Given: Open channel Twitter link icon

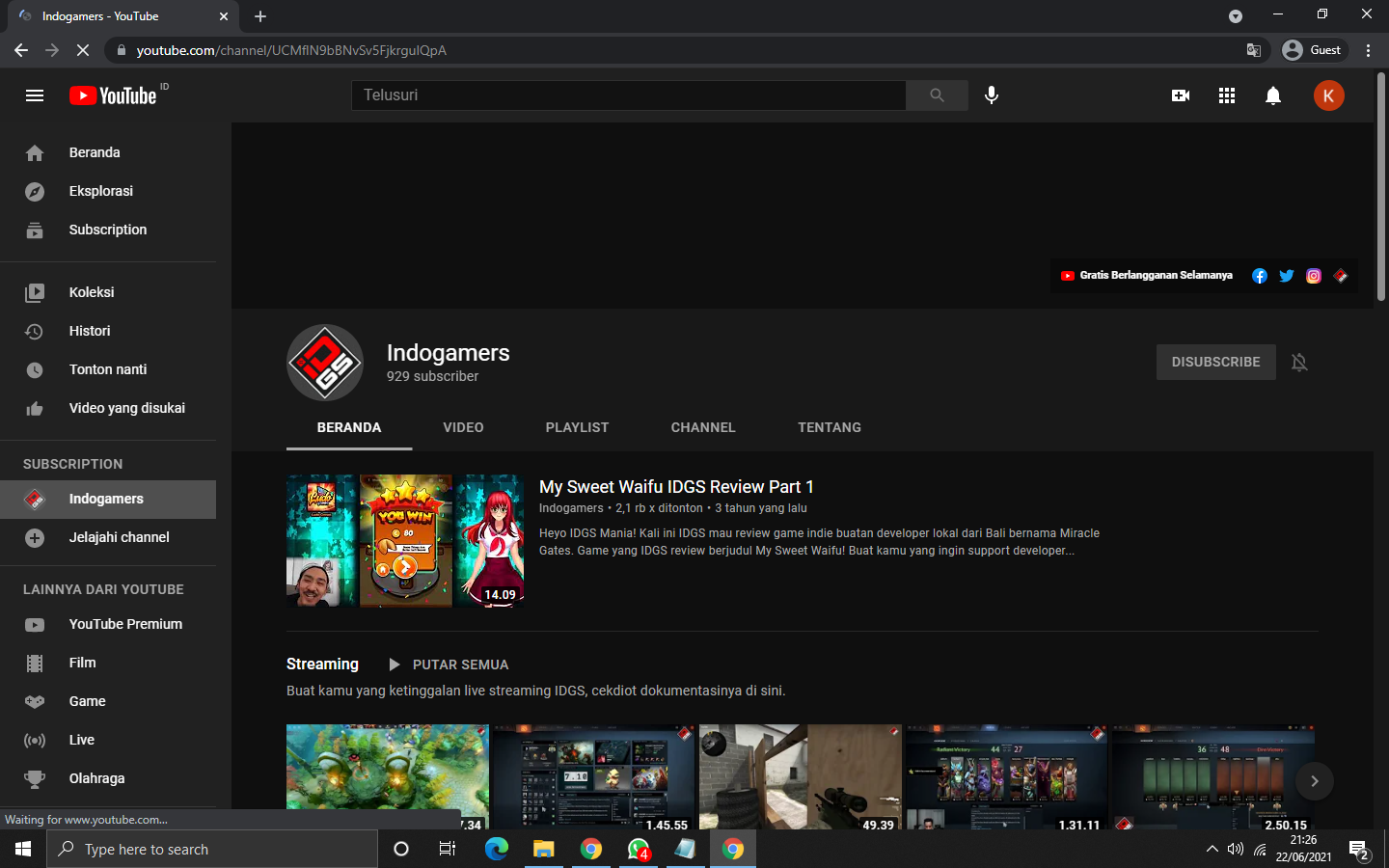Looking at the screenshot, I should [x=1286, y=276].
